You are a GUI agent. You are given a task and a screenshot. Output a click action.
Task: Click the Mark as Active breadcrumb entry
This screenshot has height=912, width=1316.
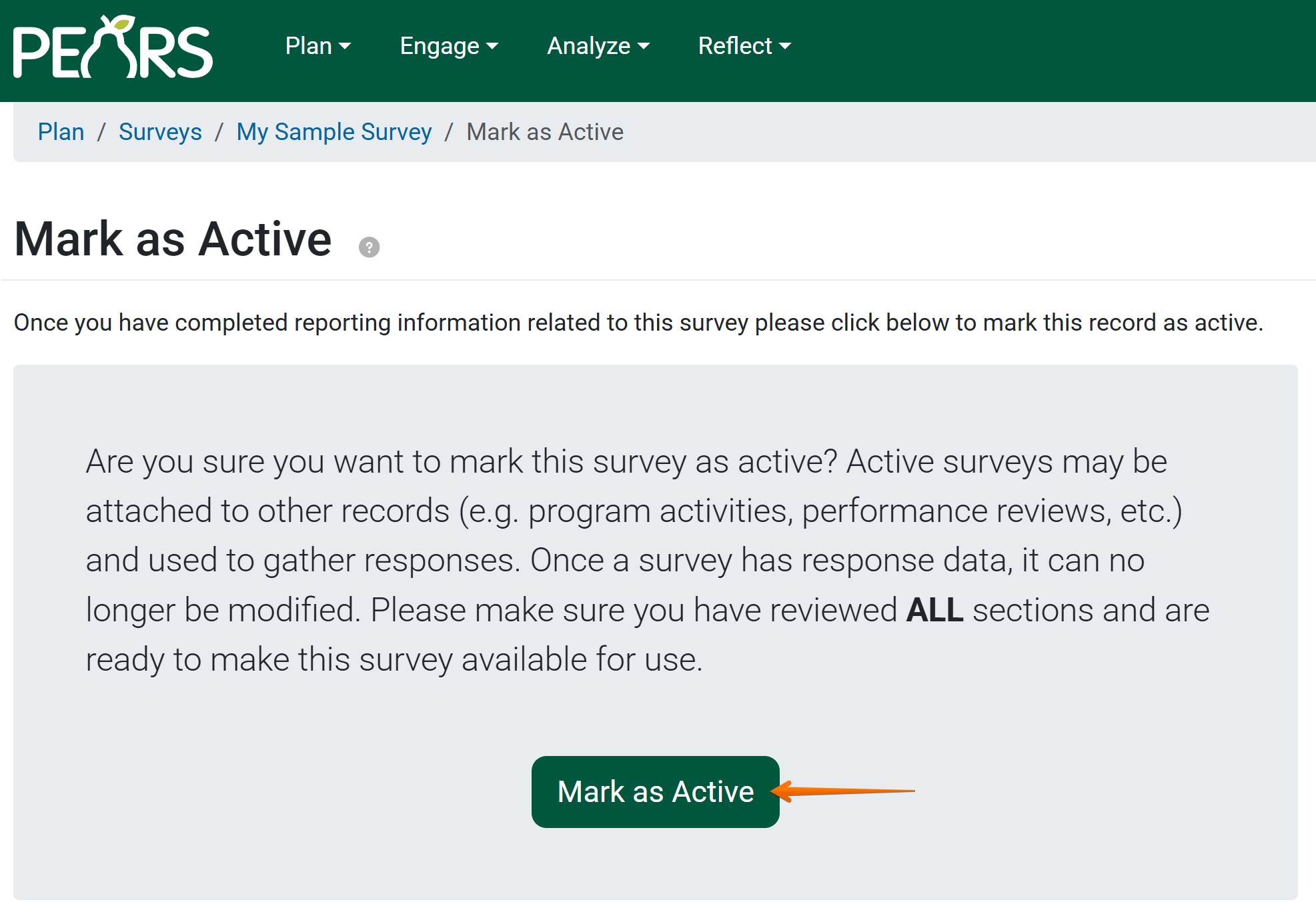545,131
